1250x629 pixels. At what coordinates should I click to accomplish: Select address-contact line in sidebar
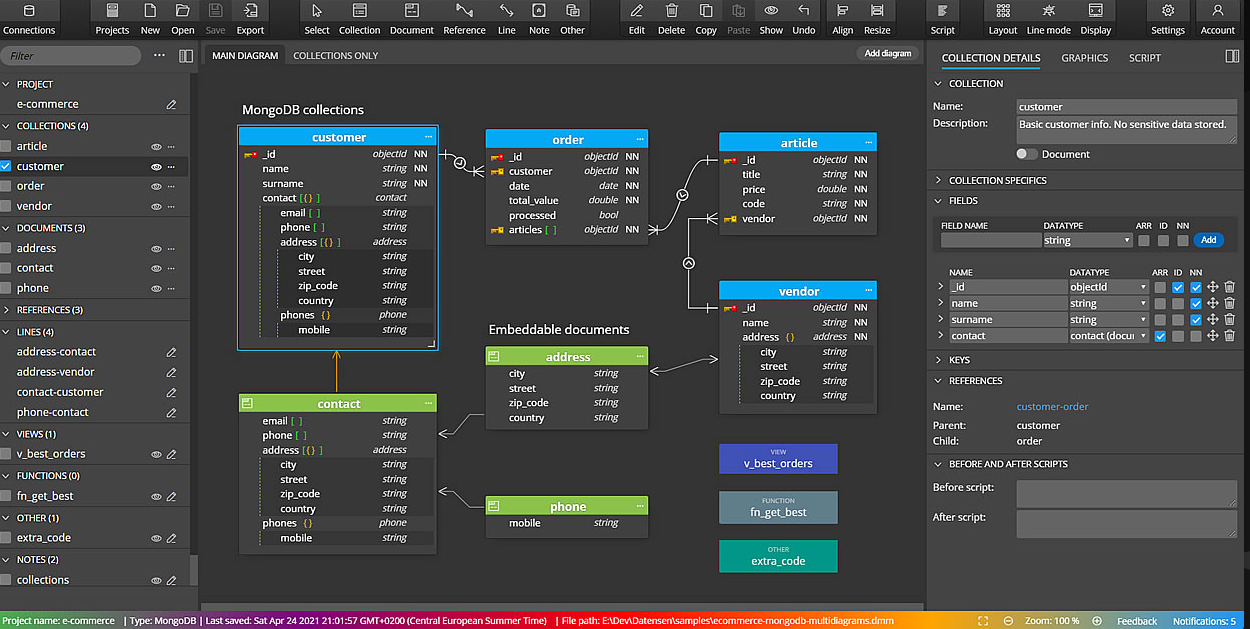pyautogui.click(x=56, y=352)
